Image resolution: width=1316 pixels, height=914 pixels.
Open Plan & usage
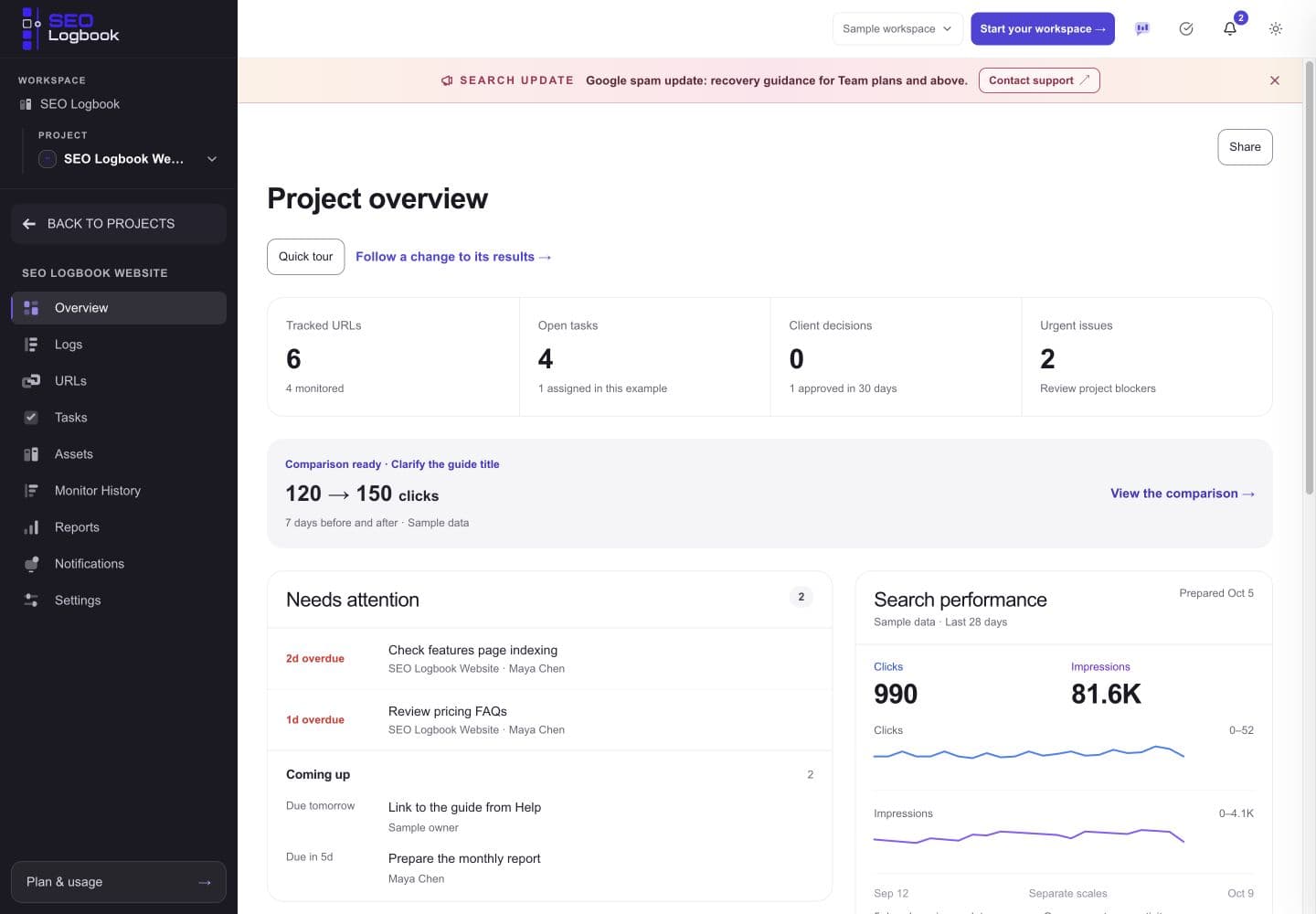click(119, 882)
